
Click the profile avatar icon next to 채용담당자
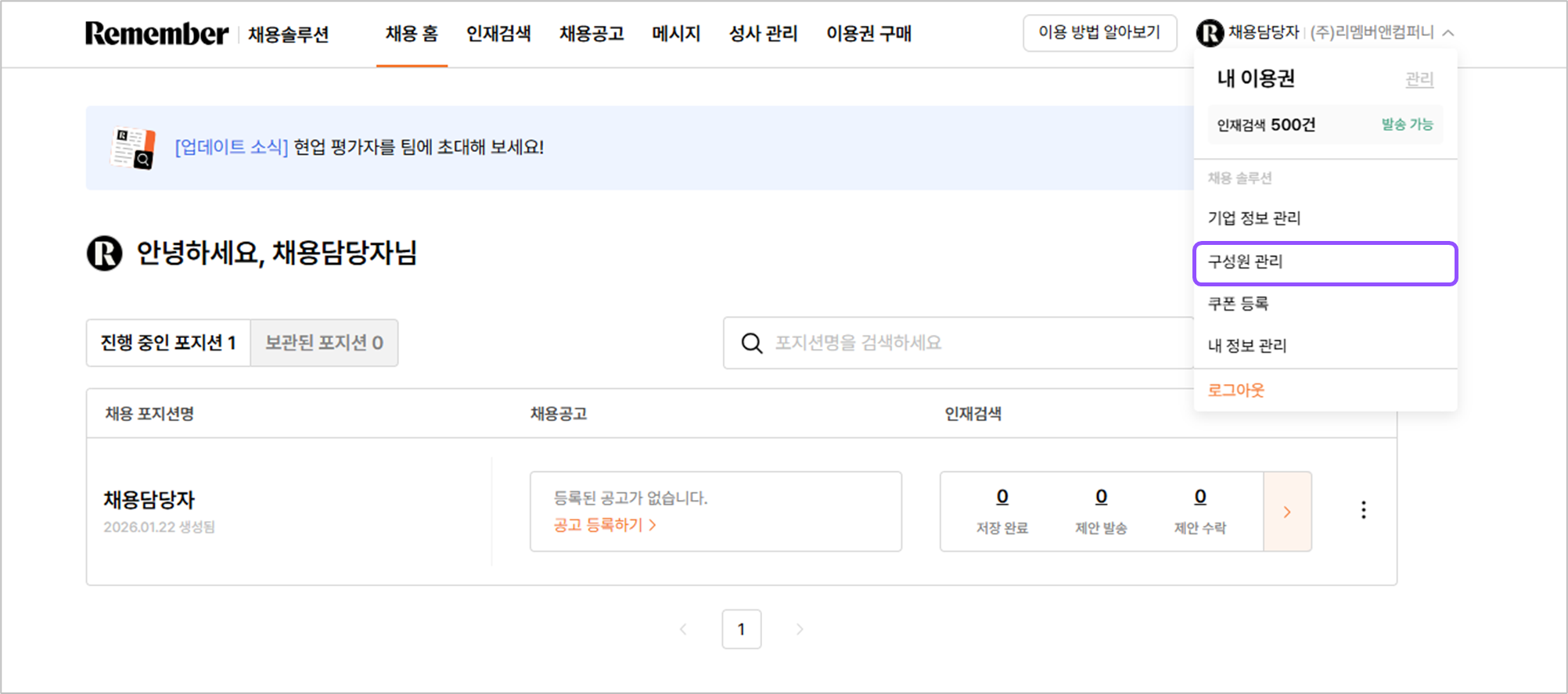[x=1209, y=33]
